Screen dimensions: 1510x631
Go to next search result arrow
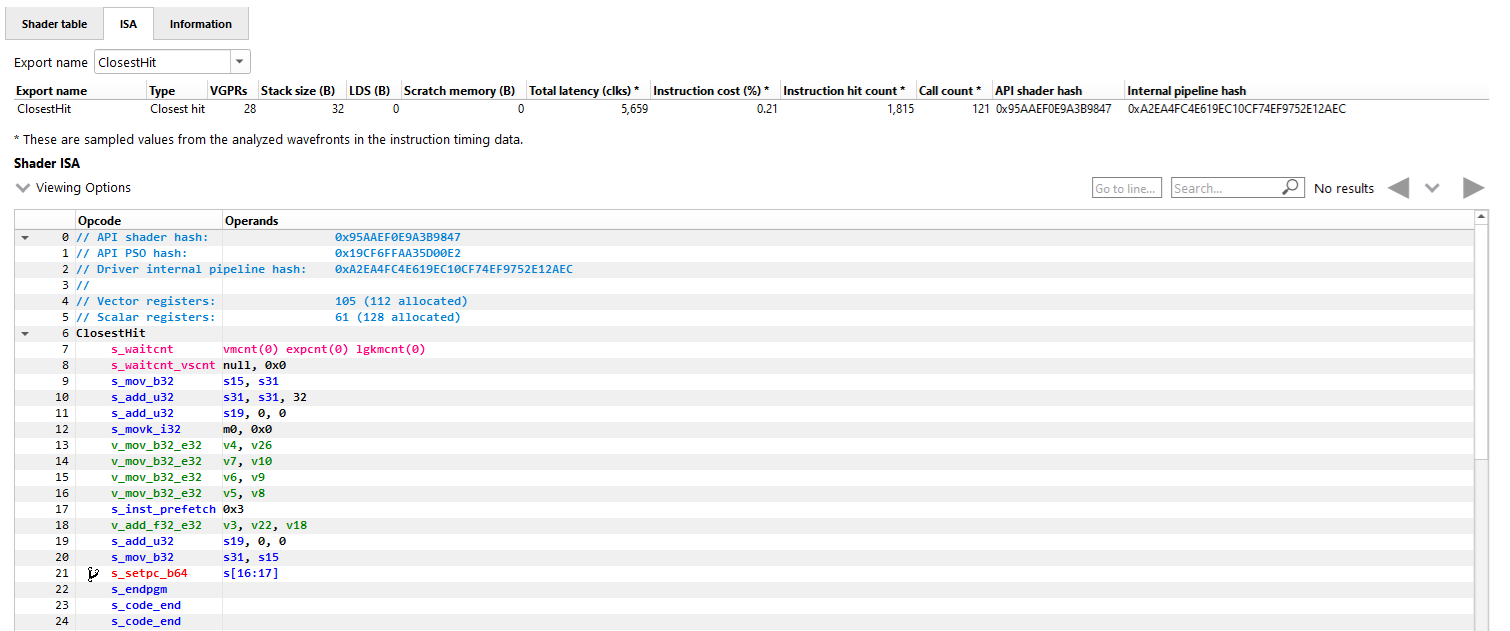1473,188
